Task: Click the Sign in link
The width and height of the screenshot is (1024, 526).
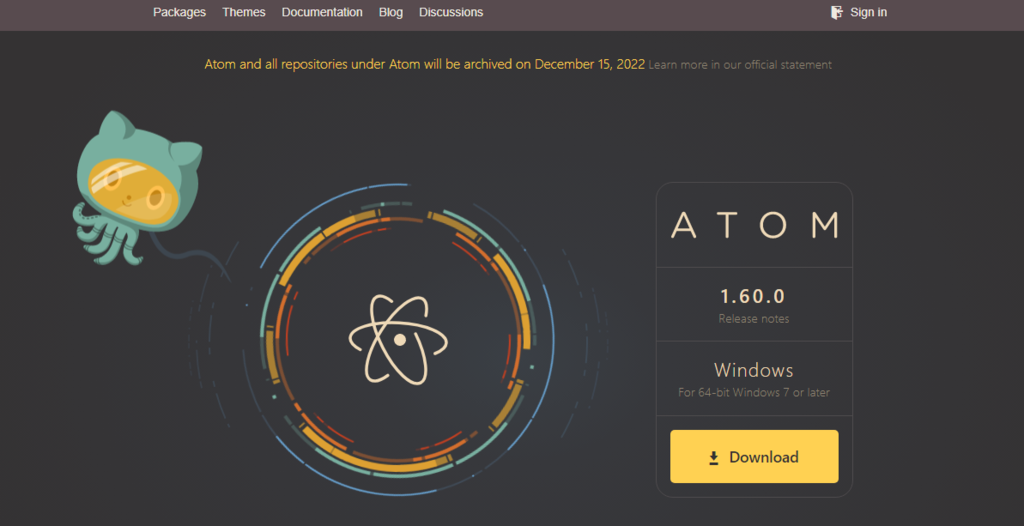Action: [x=868, y=12]
